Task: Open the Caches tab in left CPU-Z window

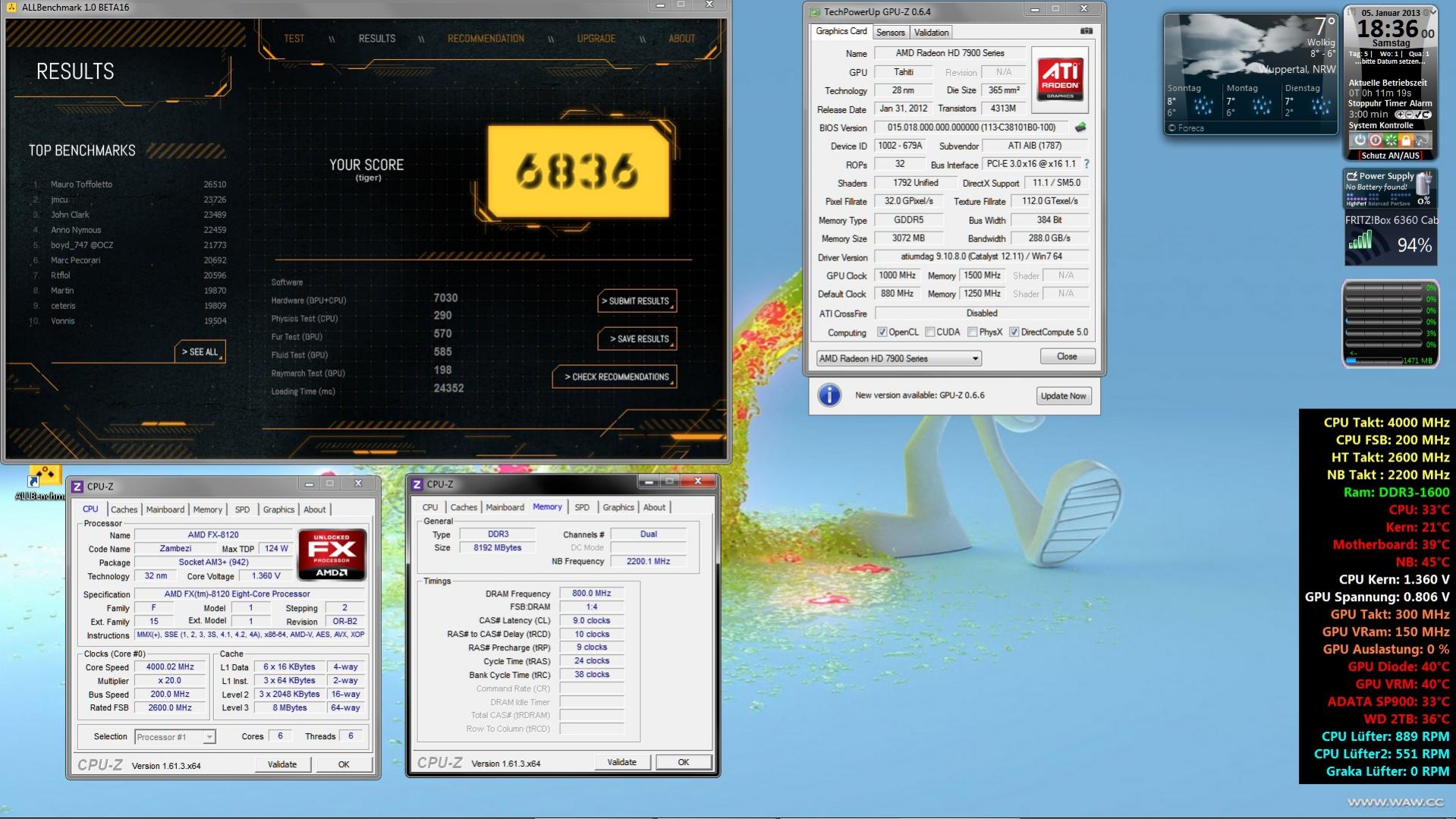Action: pos(124,510)
